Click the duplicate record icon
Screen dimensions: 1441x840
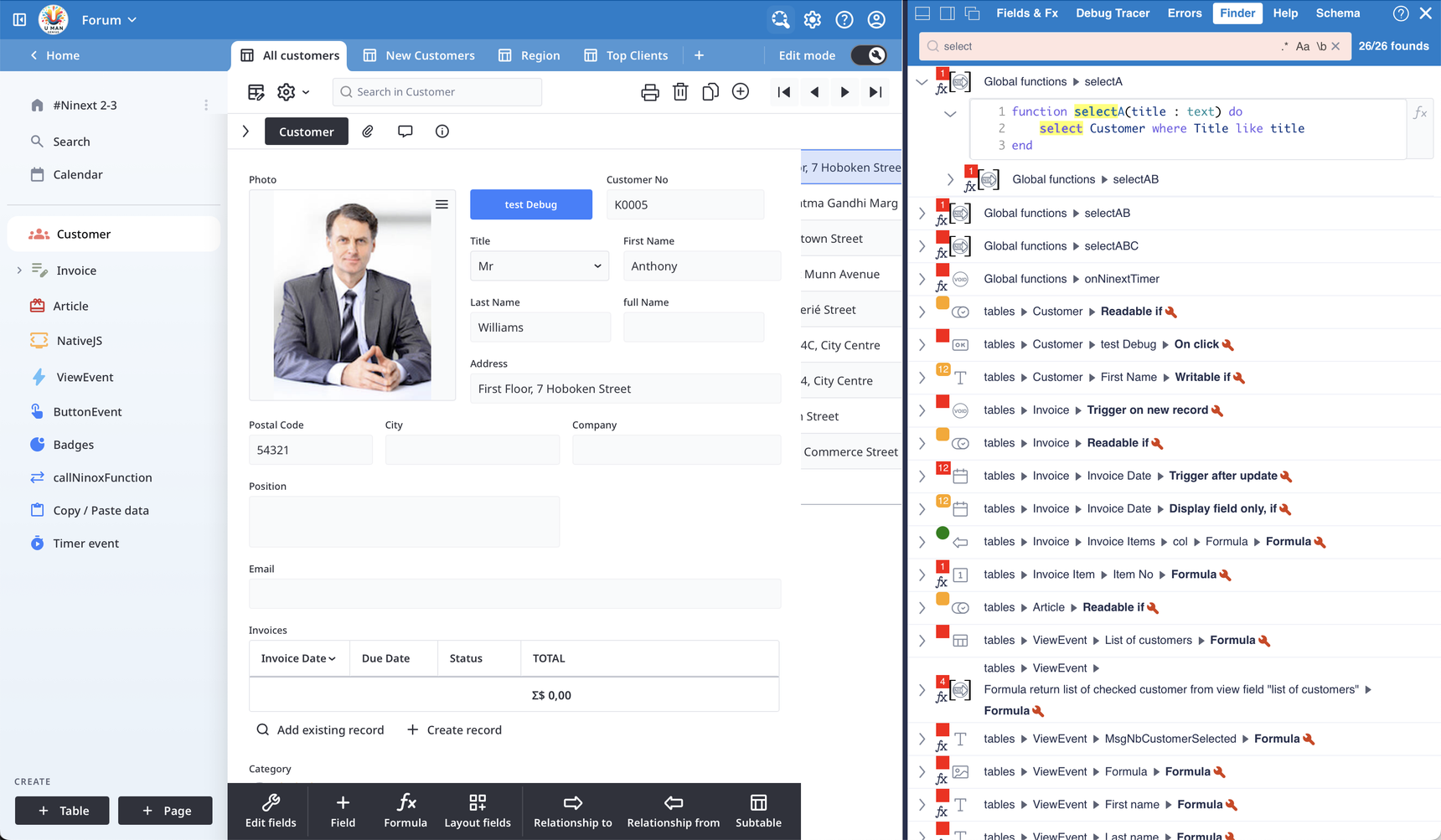click(710, 92)
